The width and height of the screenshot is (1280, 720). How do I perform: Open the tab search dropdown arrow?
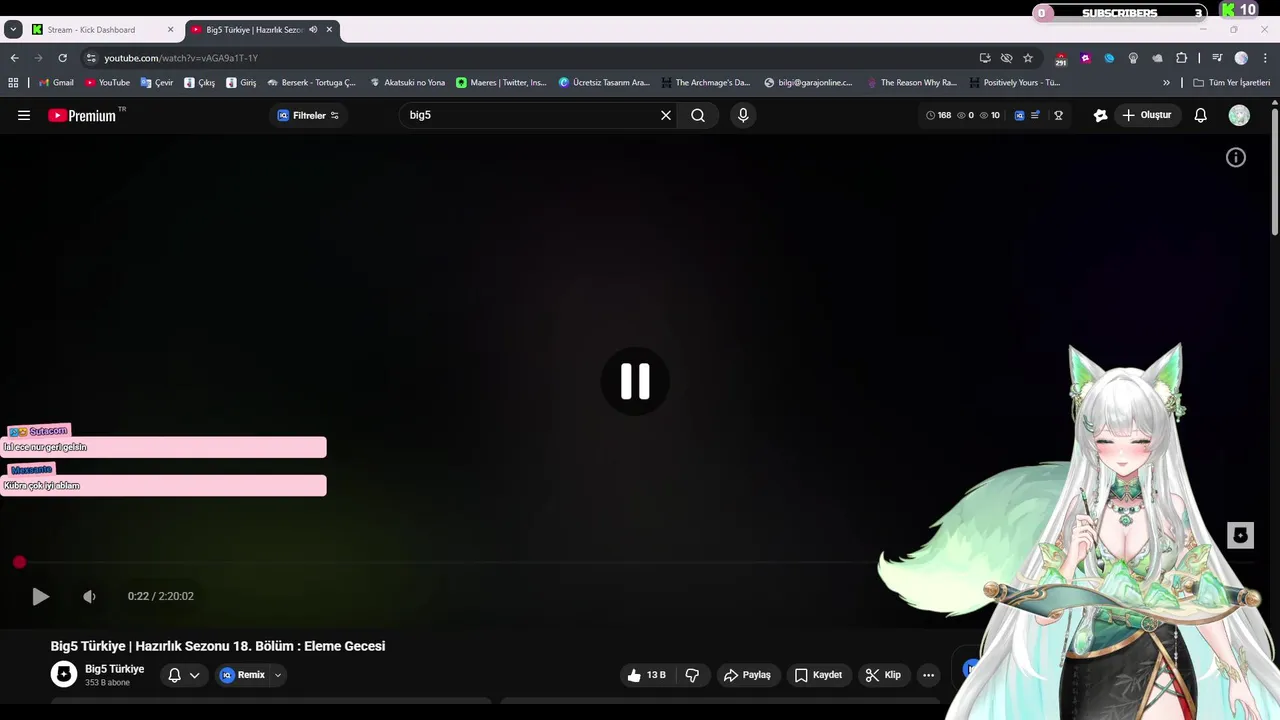[13, 30]
